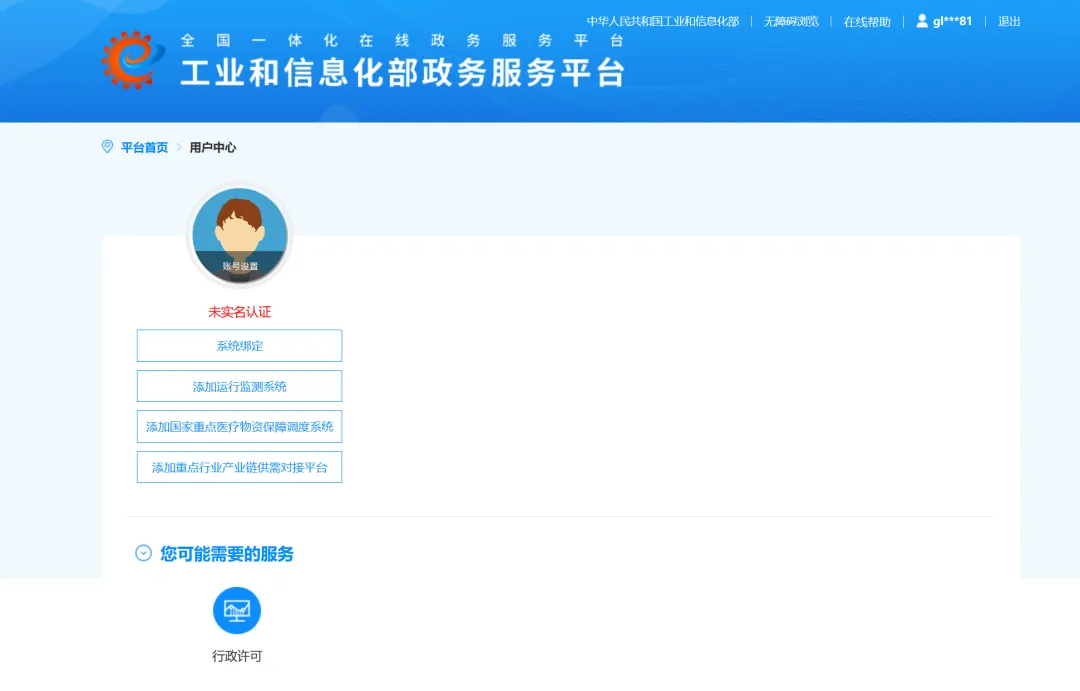This screenshot has height=691, width=1080.
Task: Click the 系统绑定 button
Action: click(239, 345)
